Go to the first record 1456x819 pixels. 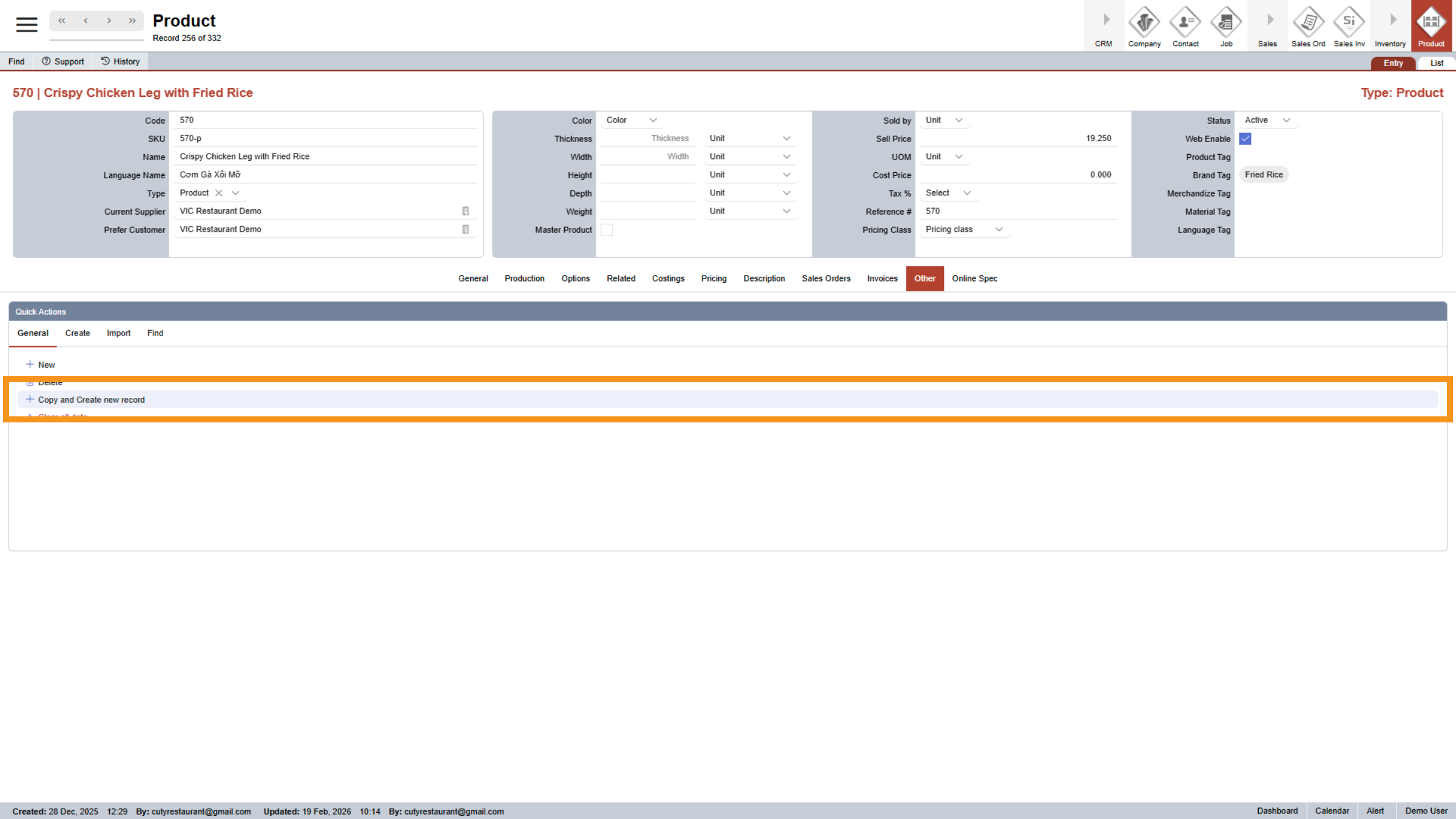pyautogui.click(x=62, y=21)
